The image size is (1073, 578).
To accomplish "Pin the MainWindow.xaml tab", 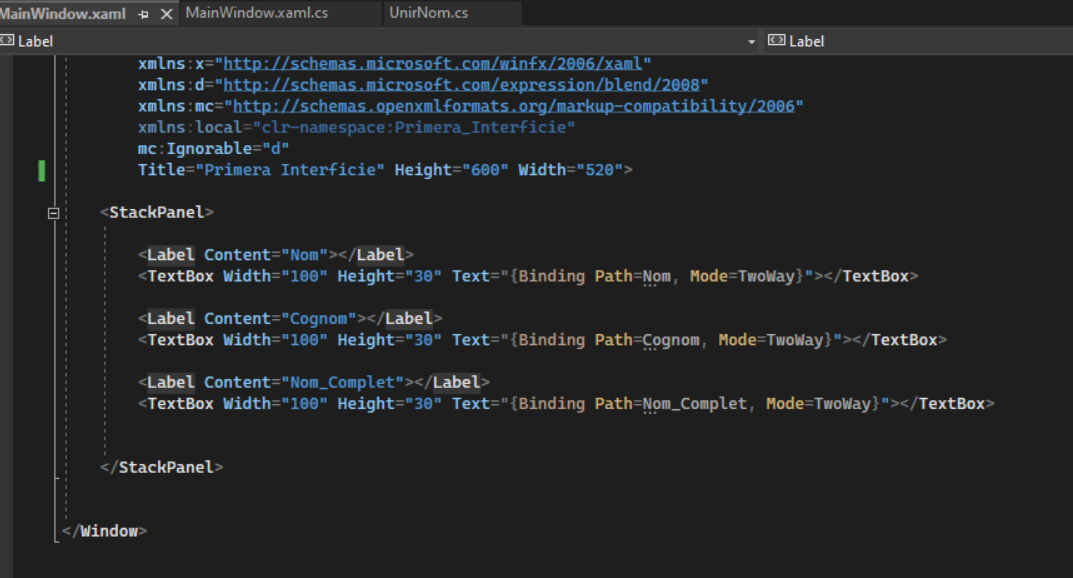I will pos(143,14).
